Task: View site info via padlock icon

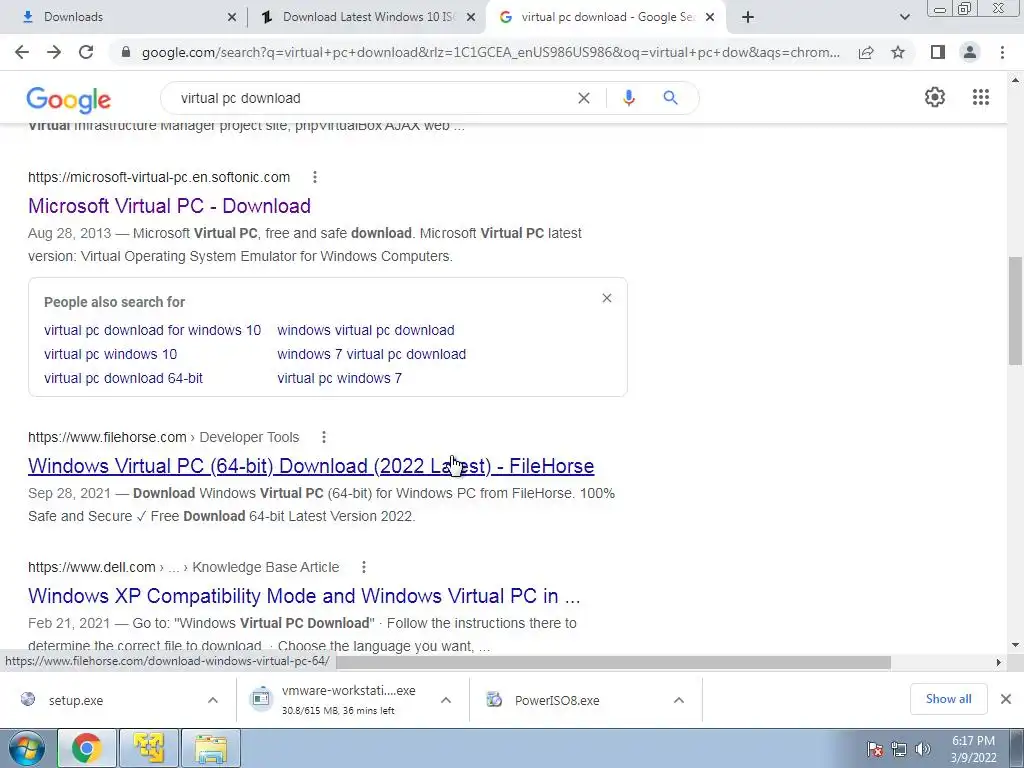Action: click(x=126, y=52)
